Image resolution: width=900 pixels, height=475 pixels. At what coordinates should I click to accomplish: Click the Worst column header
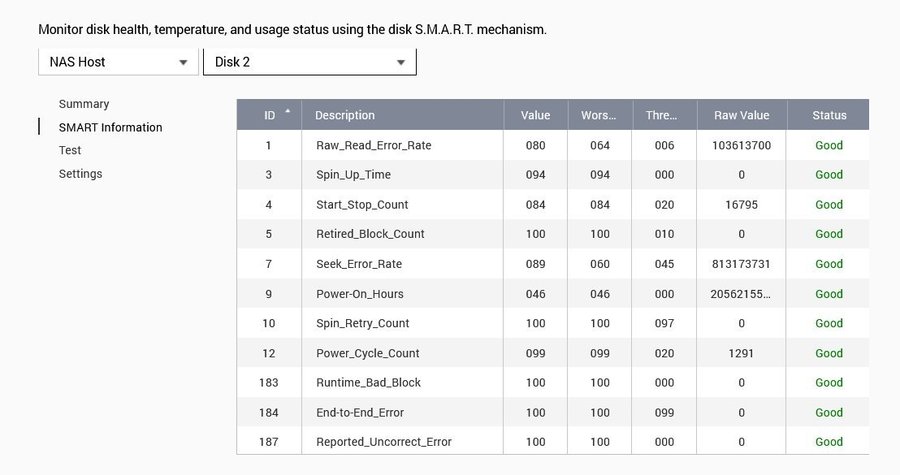pos(599,115)
